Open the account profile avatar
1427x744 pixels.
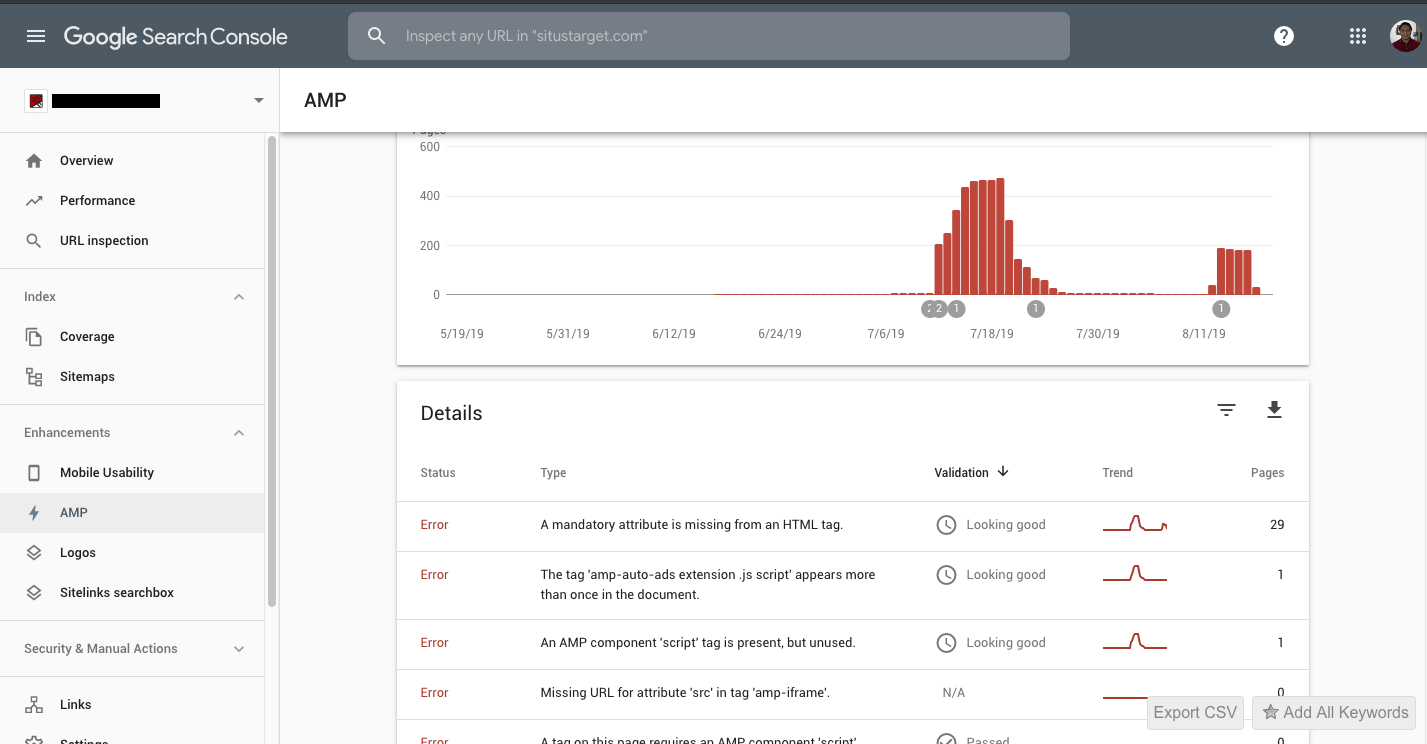(x=1405, y=36)
